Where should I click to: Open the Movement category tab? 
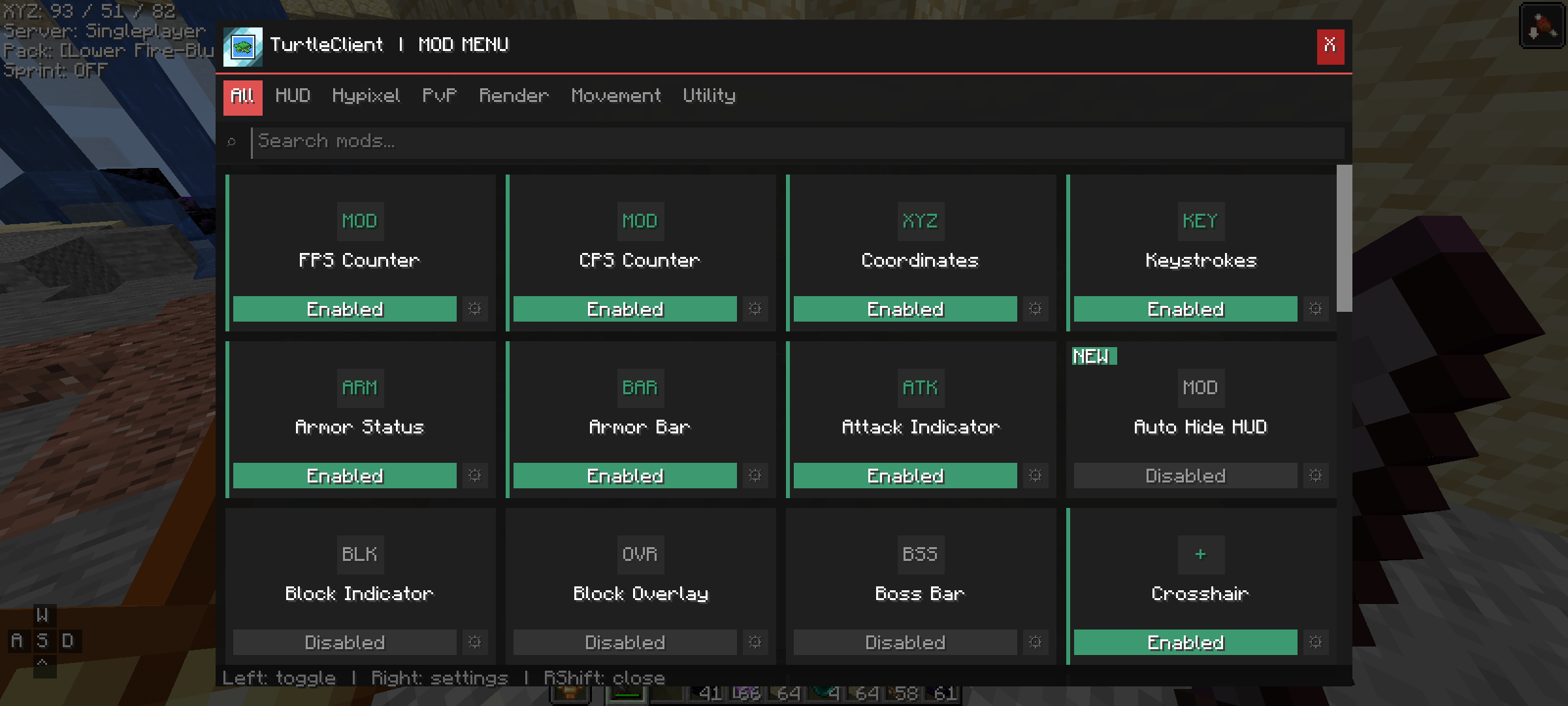pyautogui.click(x=616, y=96)
